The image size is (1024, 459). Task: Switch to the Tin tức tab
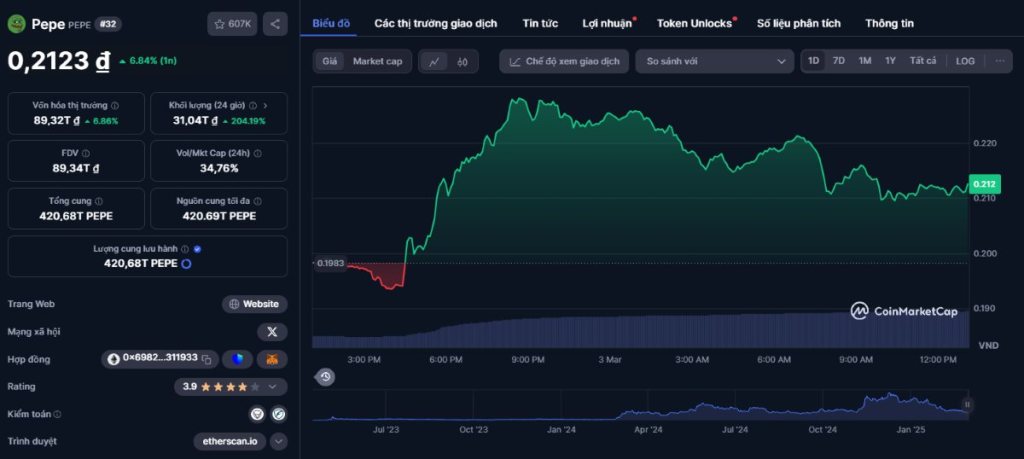point(540,24)
